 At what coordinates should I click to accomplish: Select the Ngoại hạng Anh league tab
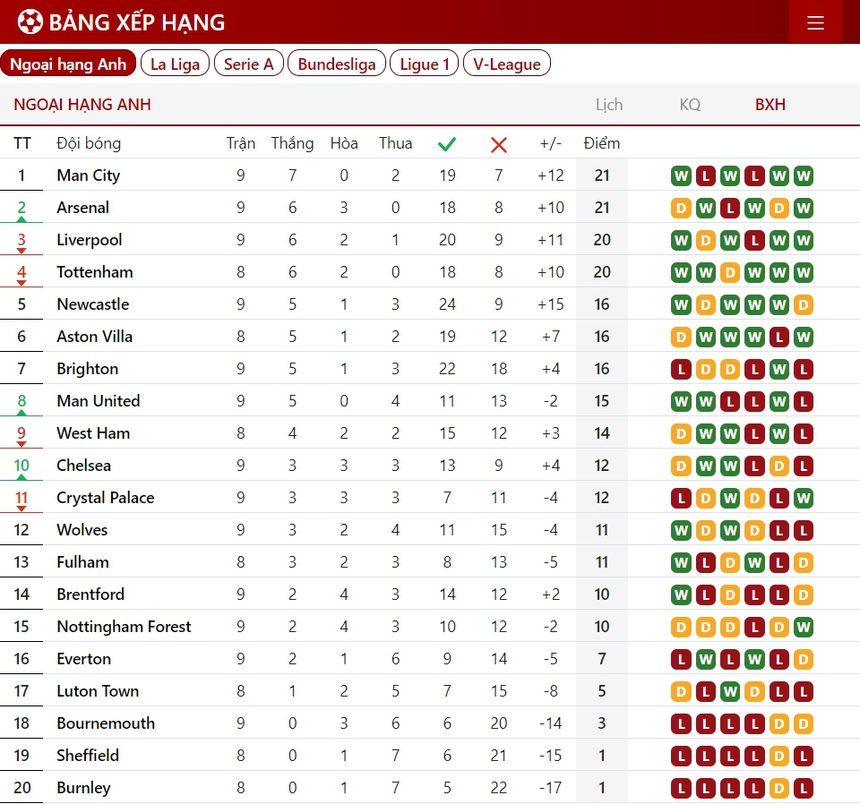[x=68, y=64]
